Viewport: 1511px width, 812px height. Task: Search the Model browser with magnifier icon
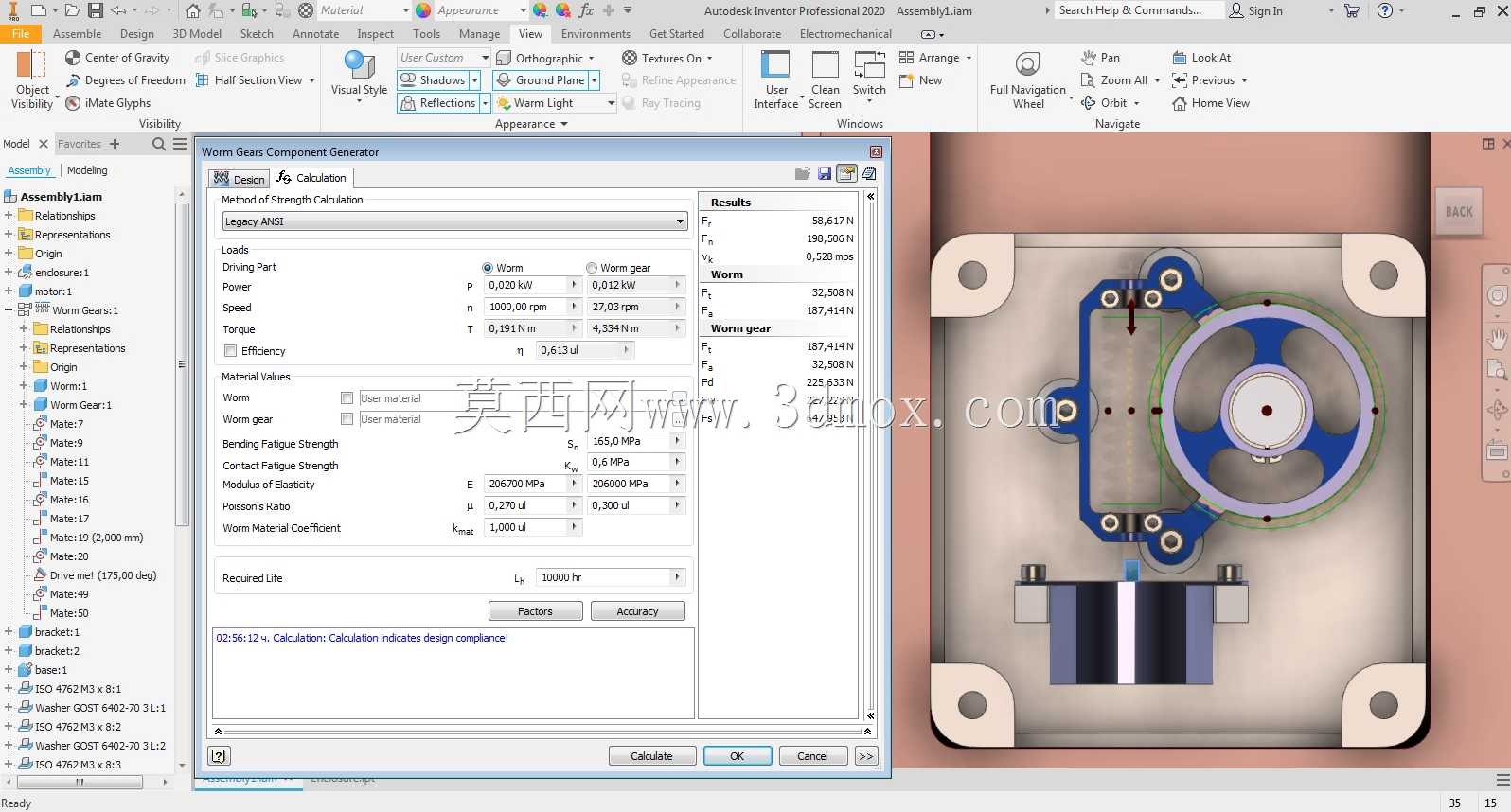(x=159, y=144)
